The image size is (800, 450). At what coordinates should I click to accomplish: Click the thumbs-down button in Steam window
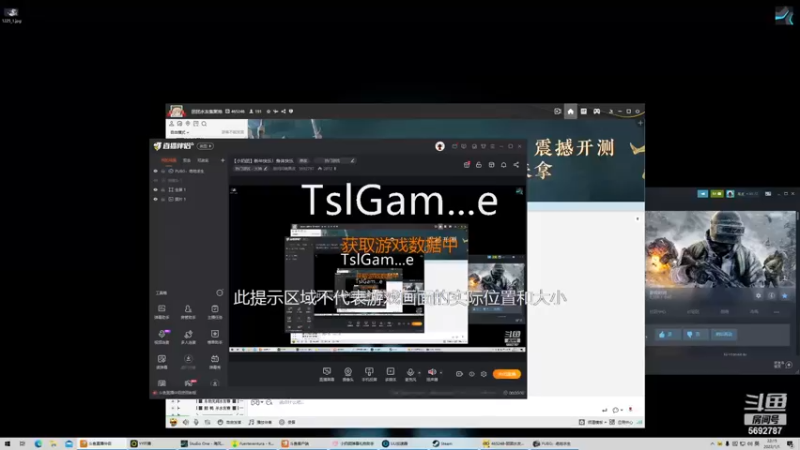click(x=694, y=334)
